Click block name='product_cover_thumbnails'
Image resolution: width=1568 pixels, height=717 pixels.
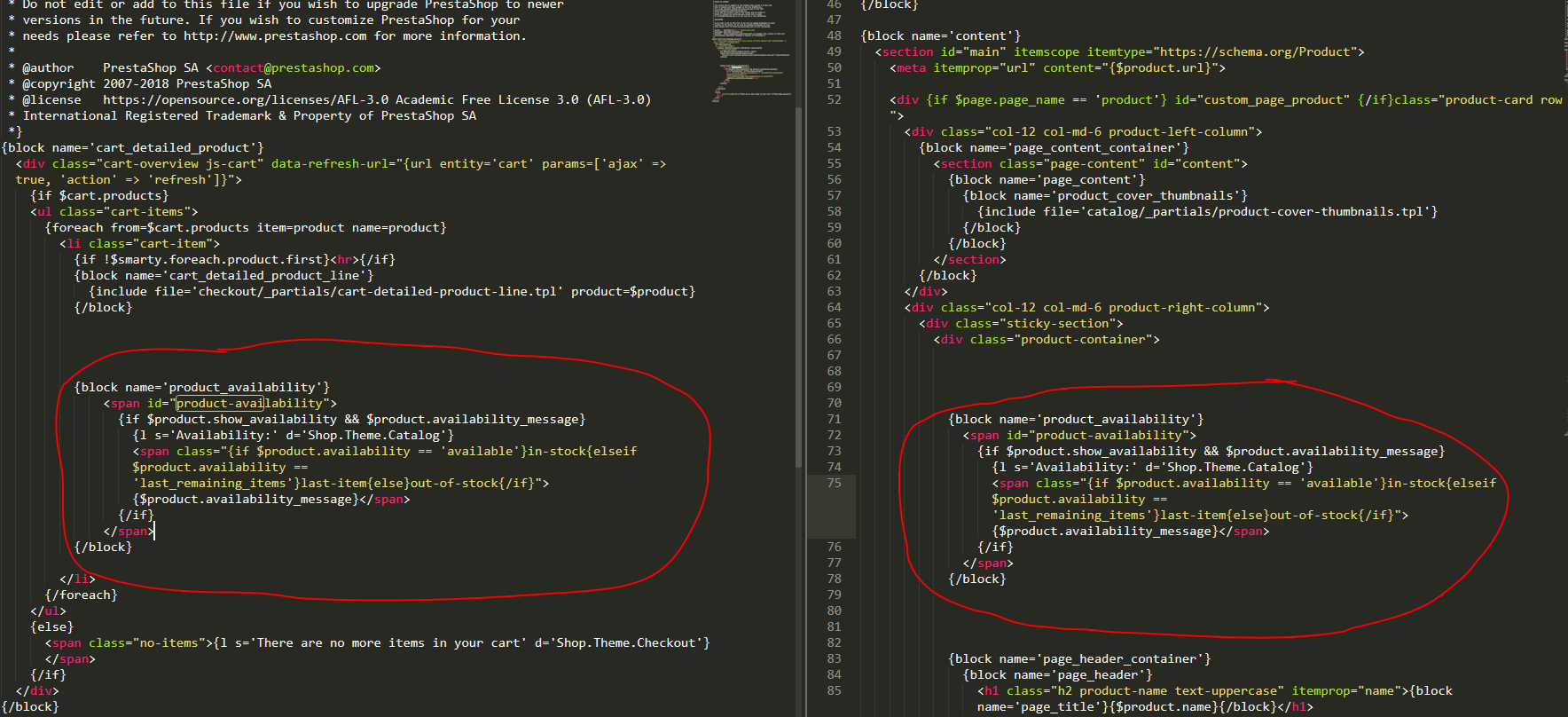point(1105,196)
